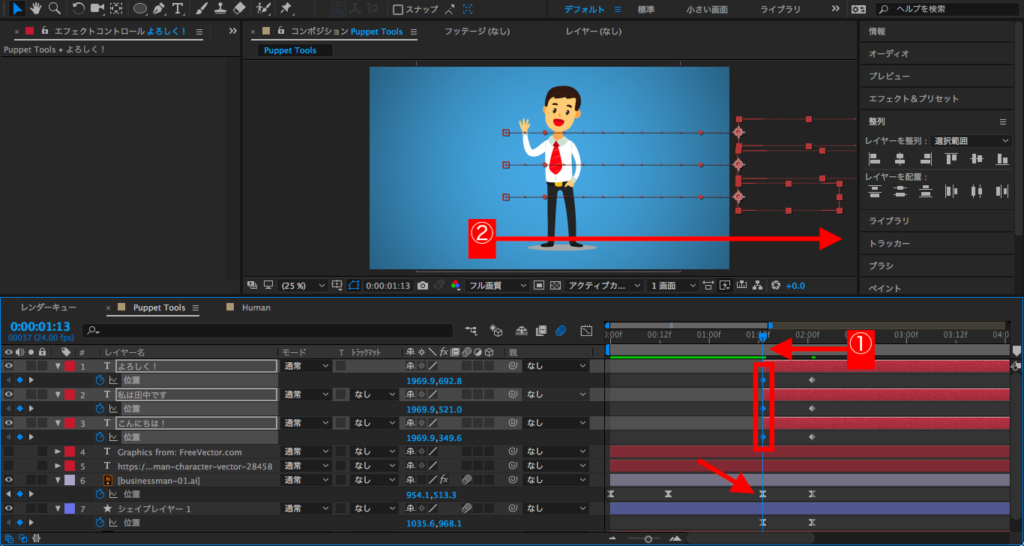Screen dimensions: 1024x546
Task: Open the トラッカー panel
Action: [889, 243]
